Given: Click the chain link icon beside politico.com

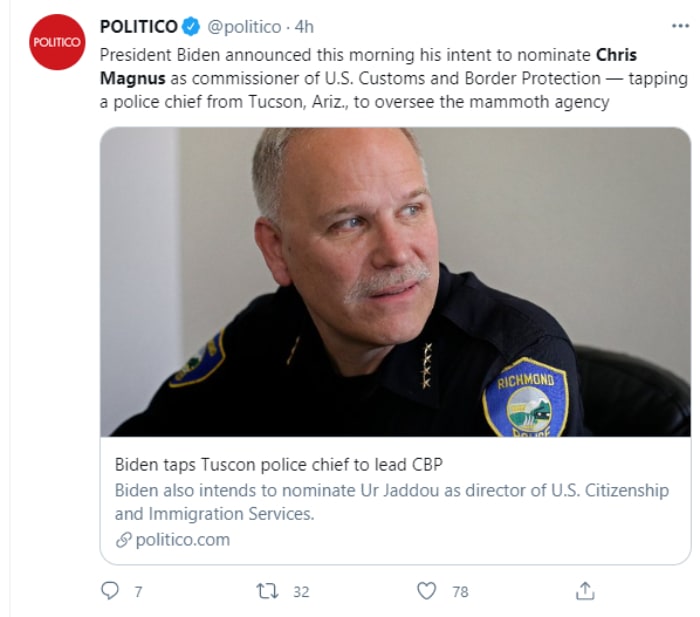Looking at the screenshot, I should tap(123, 540).
